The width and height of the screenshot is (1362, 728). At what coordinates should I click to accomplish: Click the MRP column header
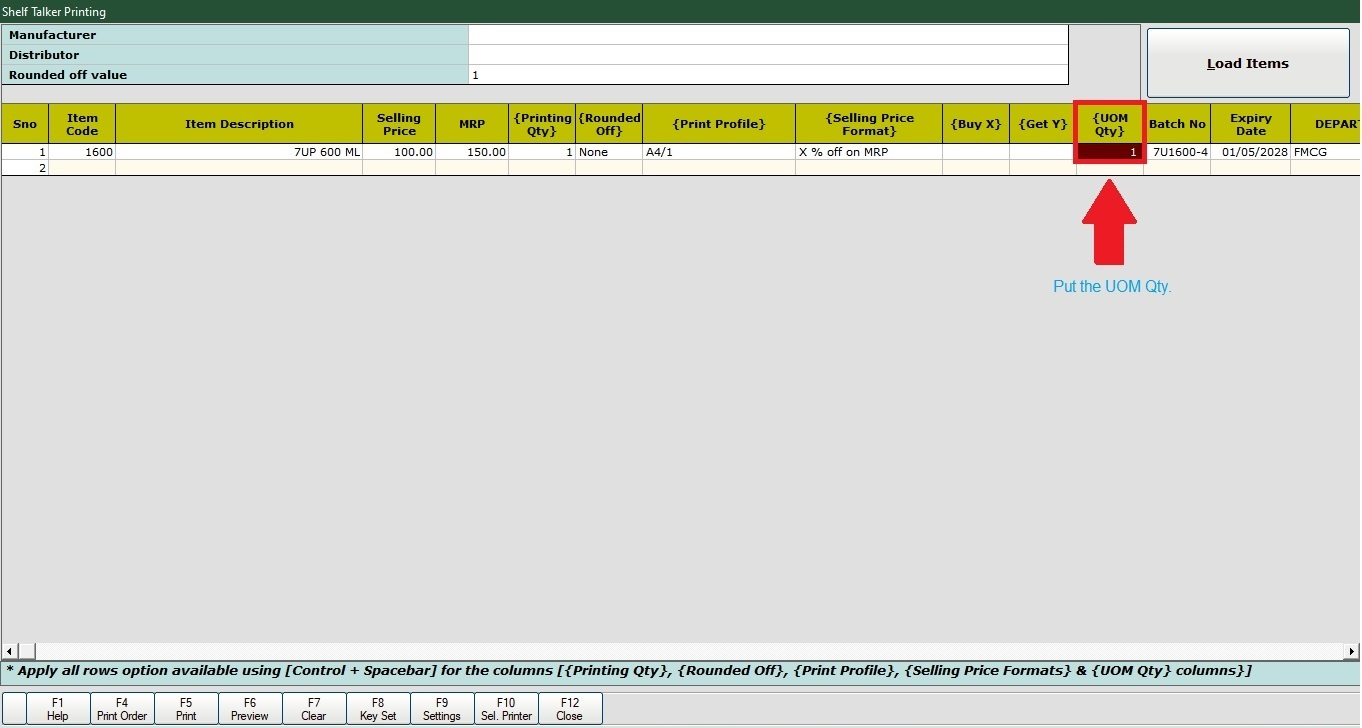472,124
